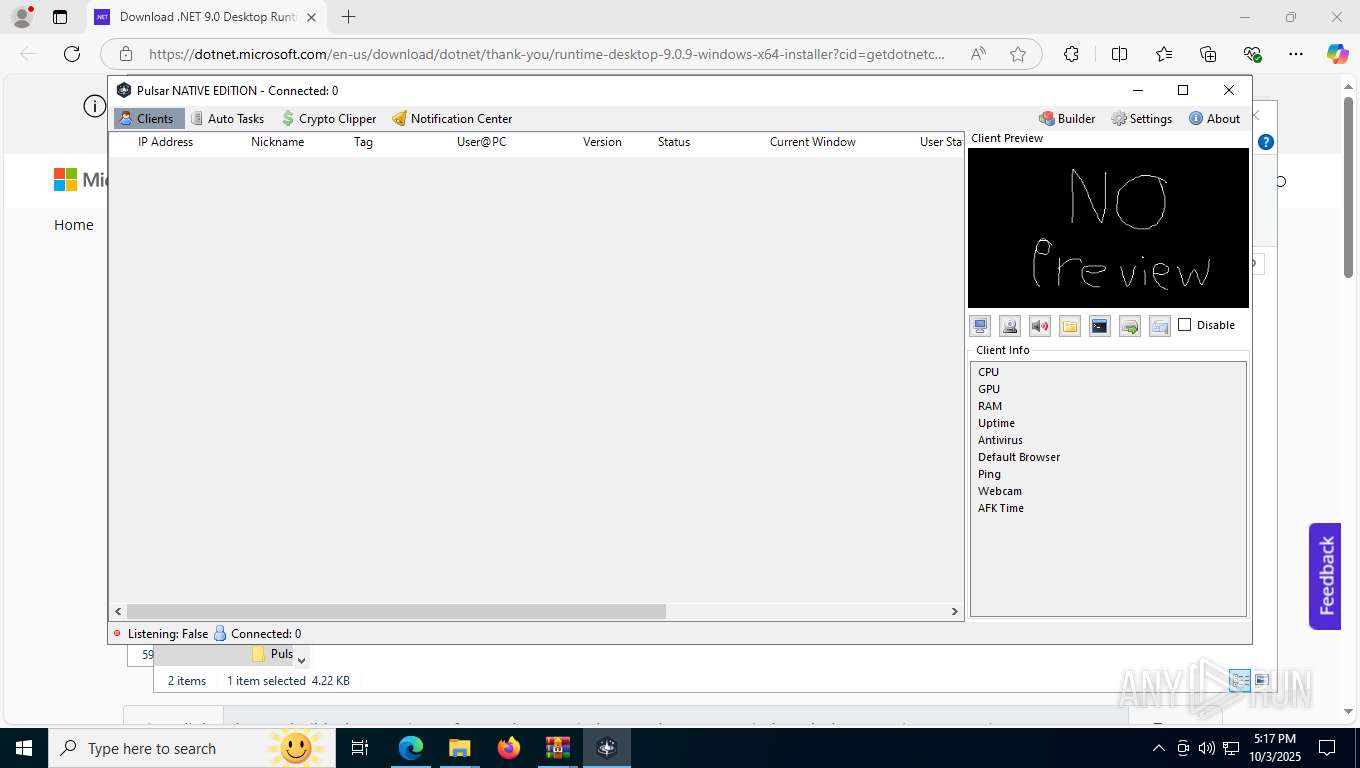Open the file manager folder icon
1360x768 pixels.
pyautogui.click(x=1070, y=326)
